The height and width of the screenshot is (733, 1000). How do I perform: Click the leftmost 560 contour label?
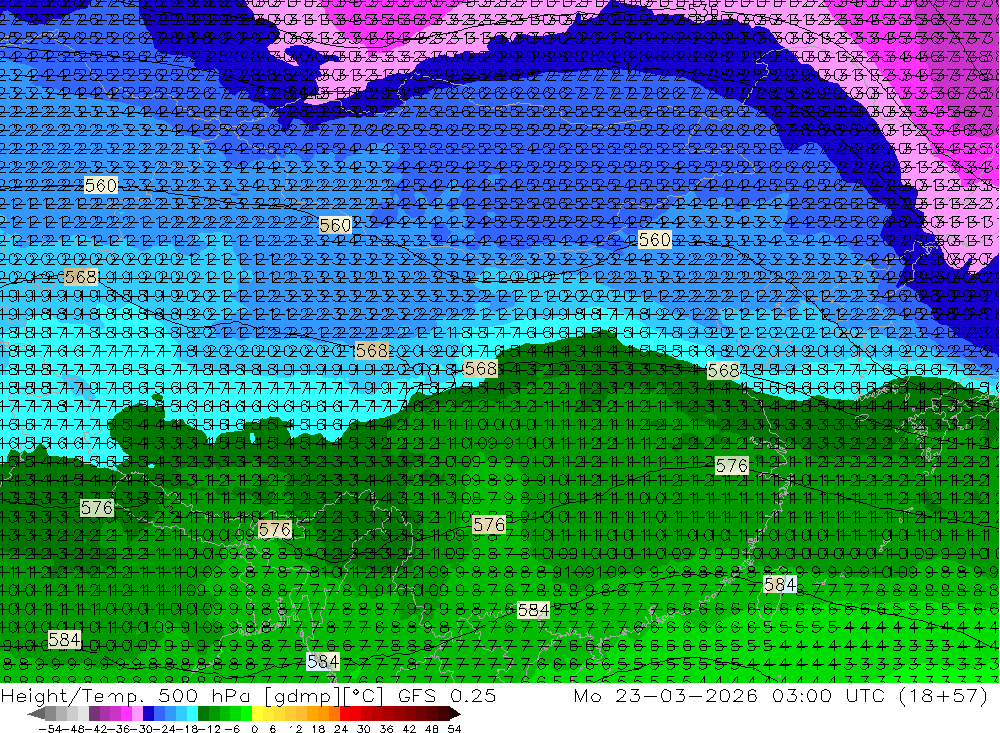pyautogui.click(x=101, y=186)
